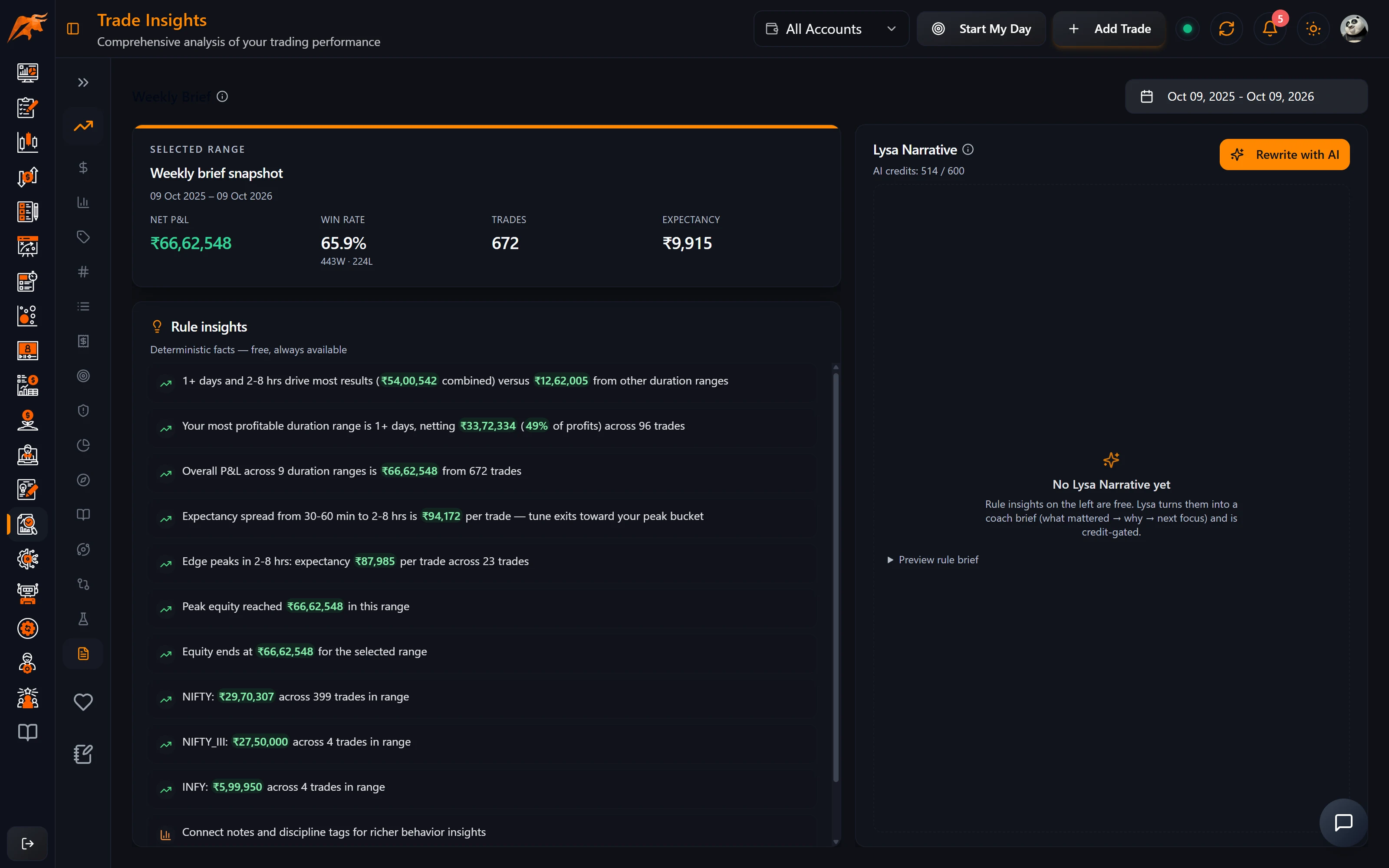Open the dashboard monitor icon in main sidebar
Screen dimensions: 1389x868
pos(27,72)
